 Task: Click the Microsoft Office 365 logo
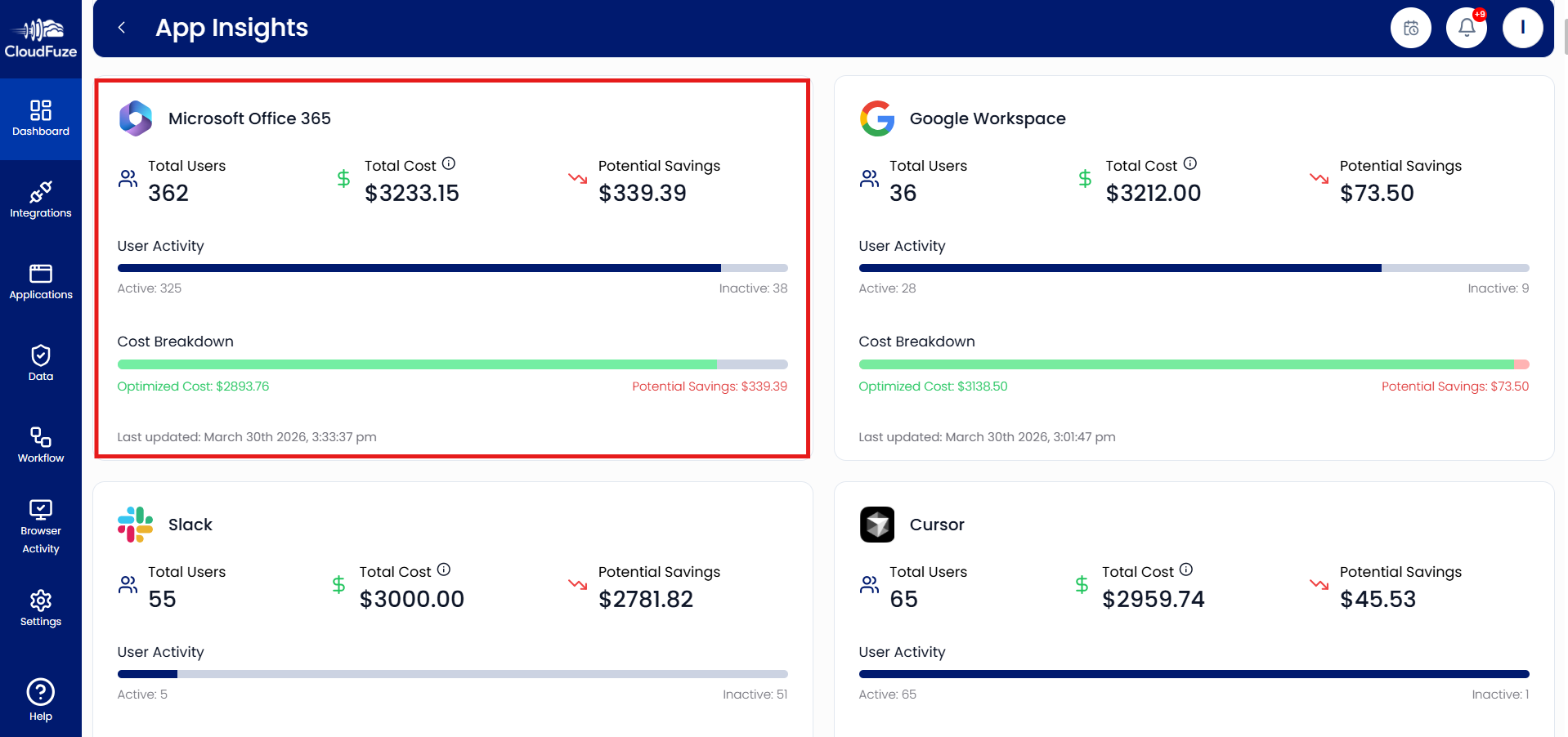point(136,118)
